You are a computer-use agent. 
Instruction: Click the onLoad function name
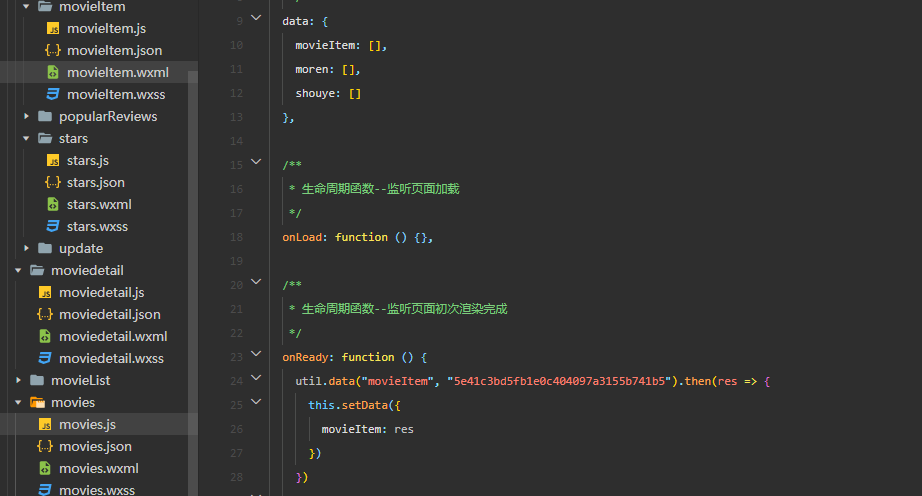tap(302, 237)
